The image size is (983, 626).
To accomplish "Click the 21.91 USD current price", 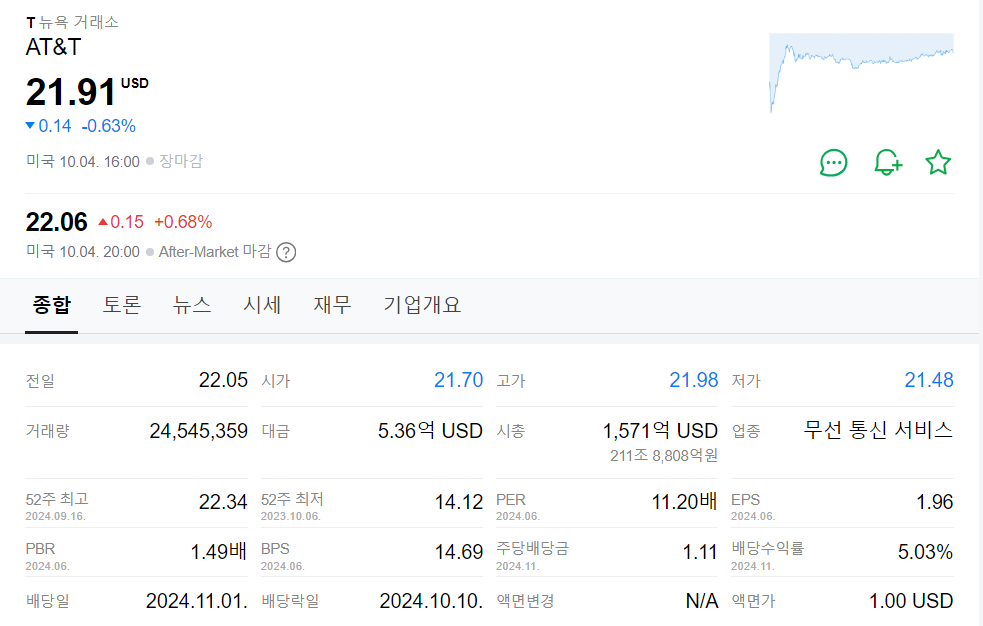I will tap(87, 91).
